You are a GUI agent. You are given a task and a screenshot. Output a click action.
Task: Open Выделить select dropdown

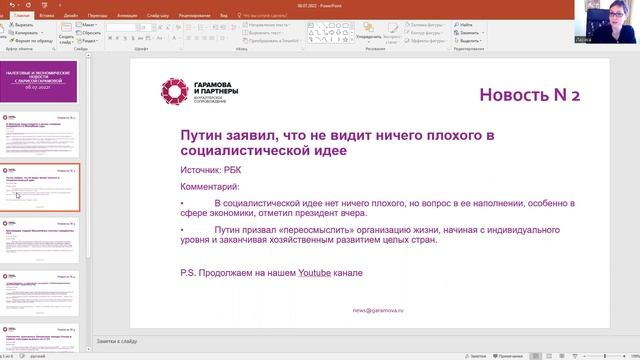point(468,41)
